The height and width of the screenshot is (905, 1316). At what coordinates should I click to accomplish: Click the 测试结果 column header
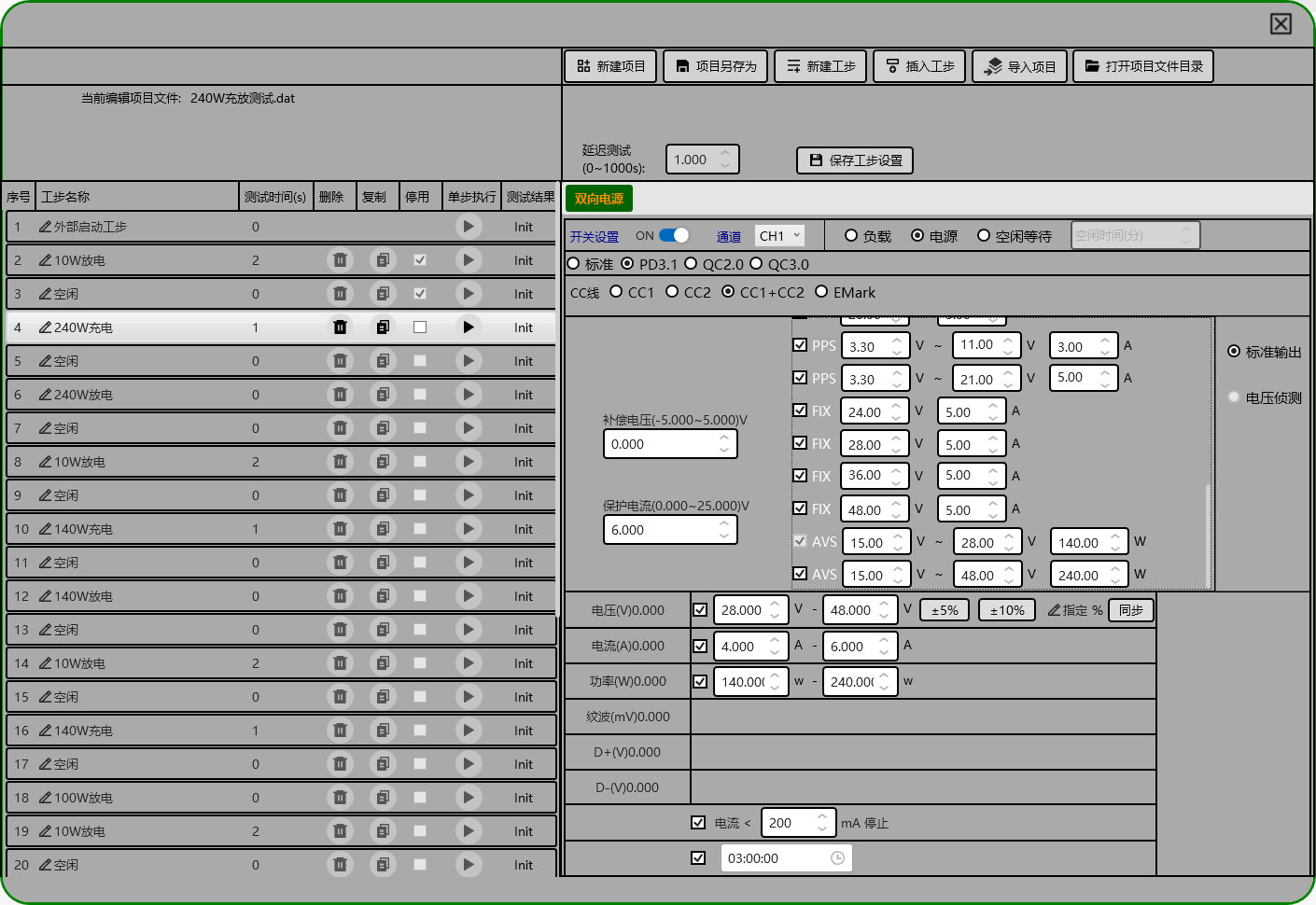tap(530, 197)
